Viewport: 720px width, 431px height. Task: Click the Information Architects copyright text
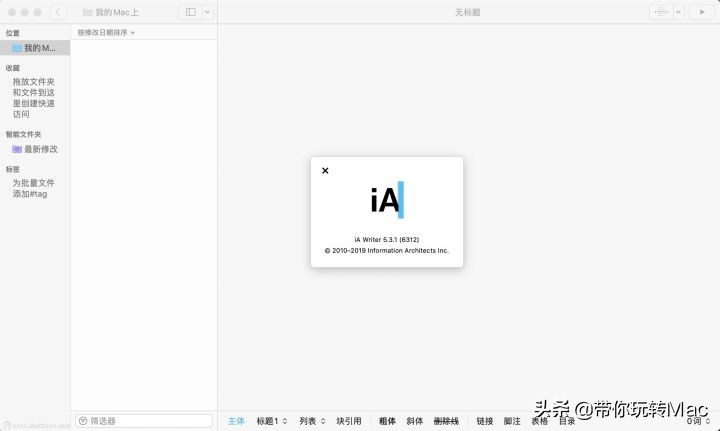point(387,251)
